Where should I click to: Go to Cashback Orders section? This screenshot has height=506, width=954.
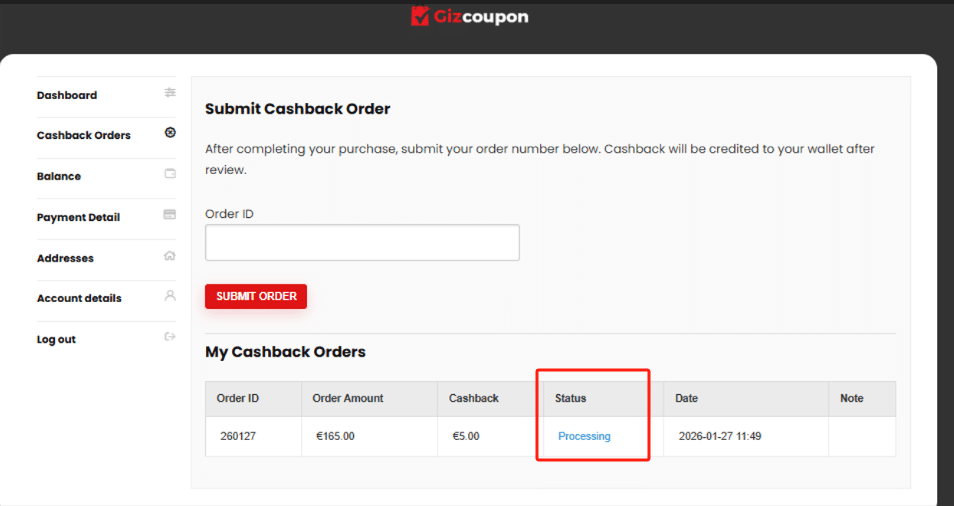coord(84,135)
